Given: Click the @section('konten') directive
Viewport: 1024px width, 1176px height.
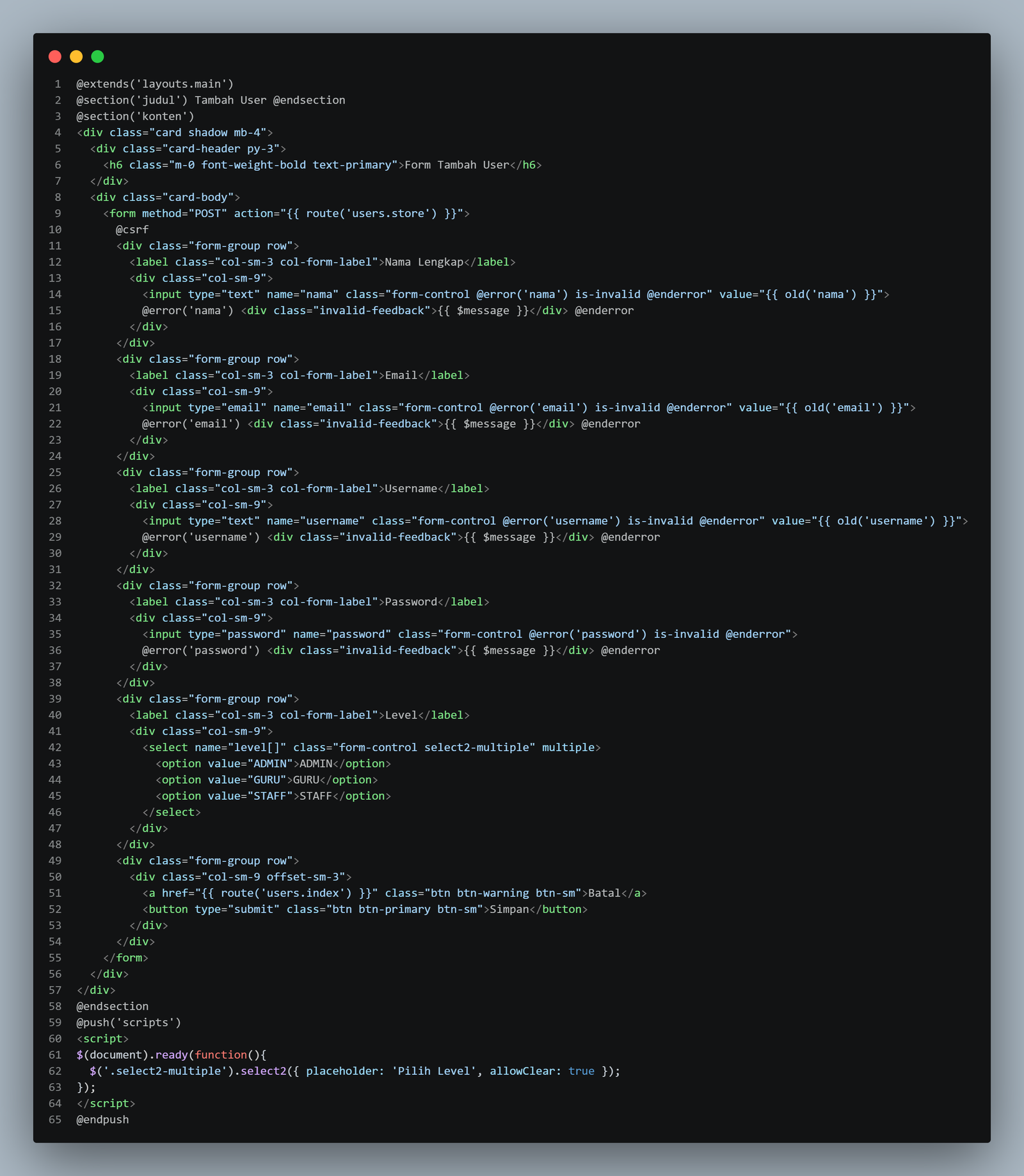Looking at the screenshot, I should pos(135,116).
